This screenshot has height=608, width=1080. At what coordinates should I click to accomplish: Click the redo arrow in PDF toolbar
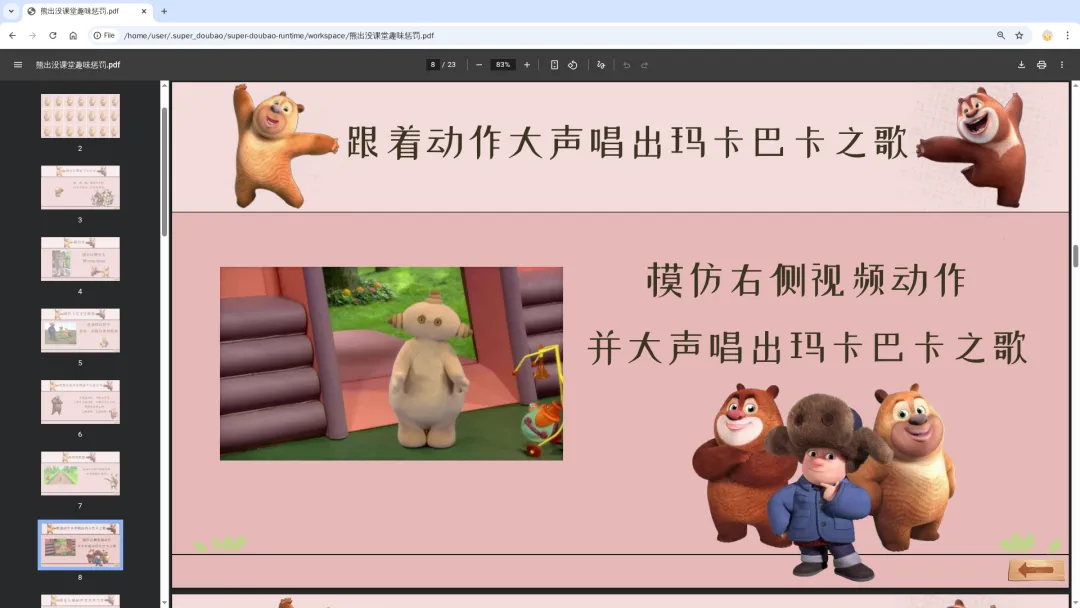click(645, 65)
